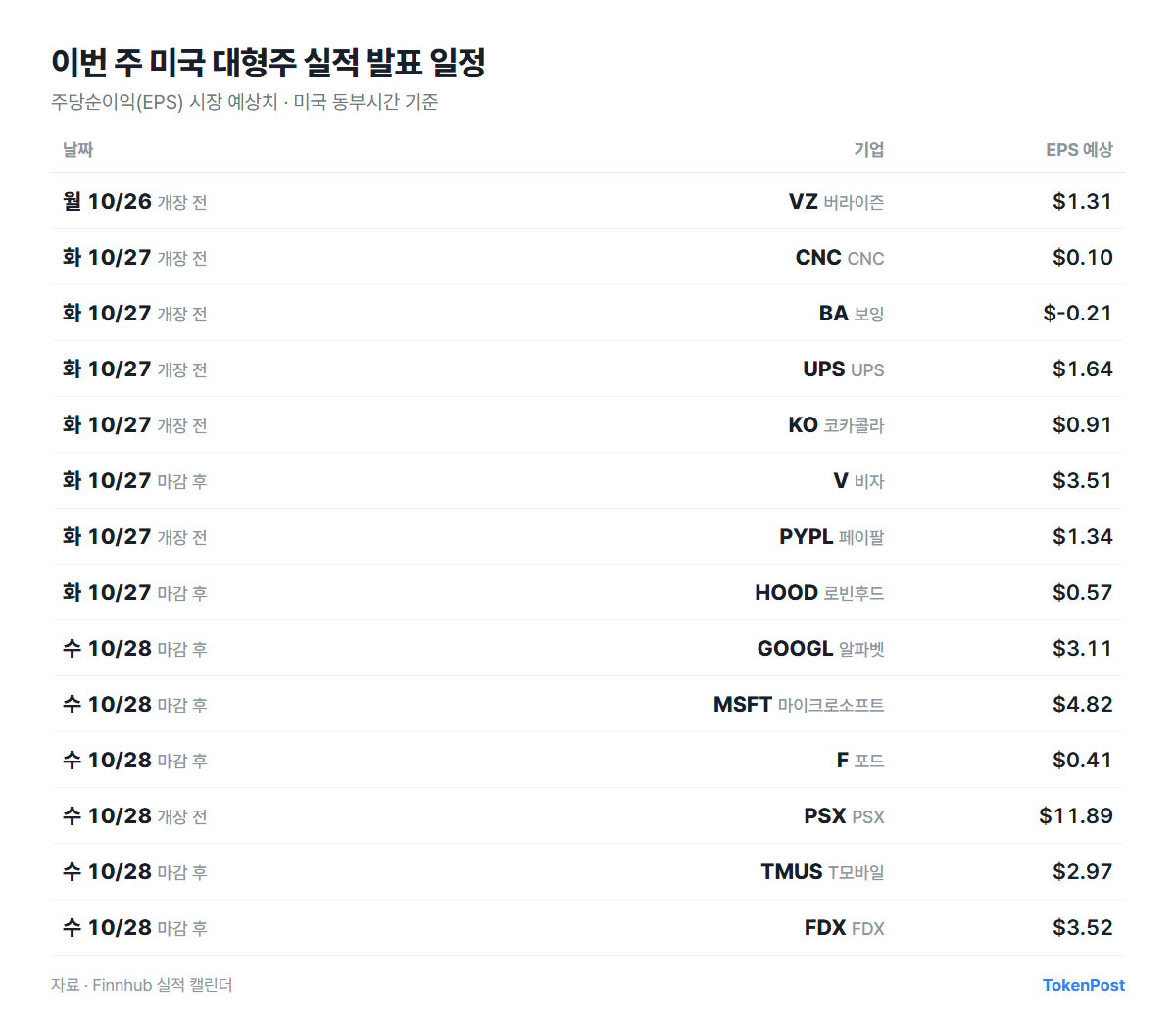Click the $2.97 EPS value
The width and height of the screenshot is (1176, 1032).
click(x=1083, y=871)
